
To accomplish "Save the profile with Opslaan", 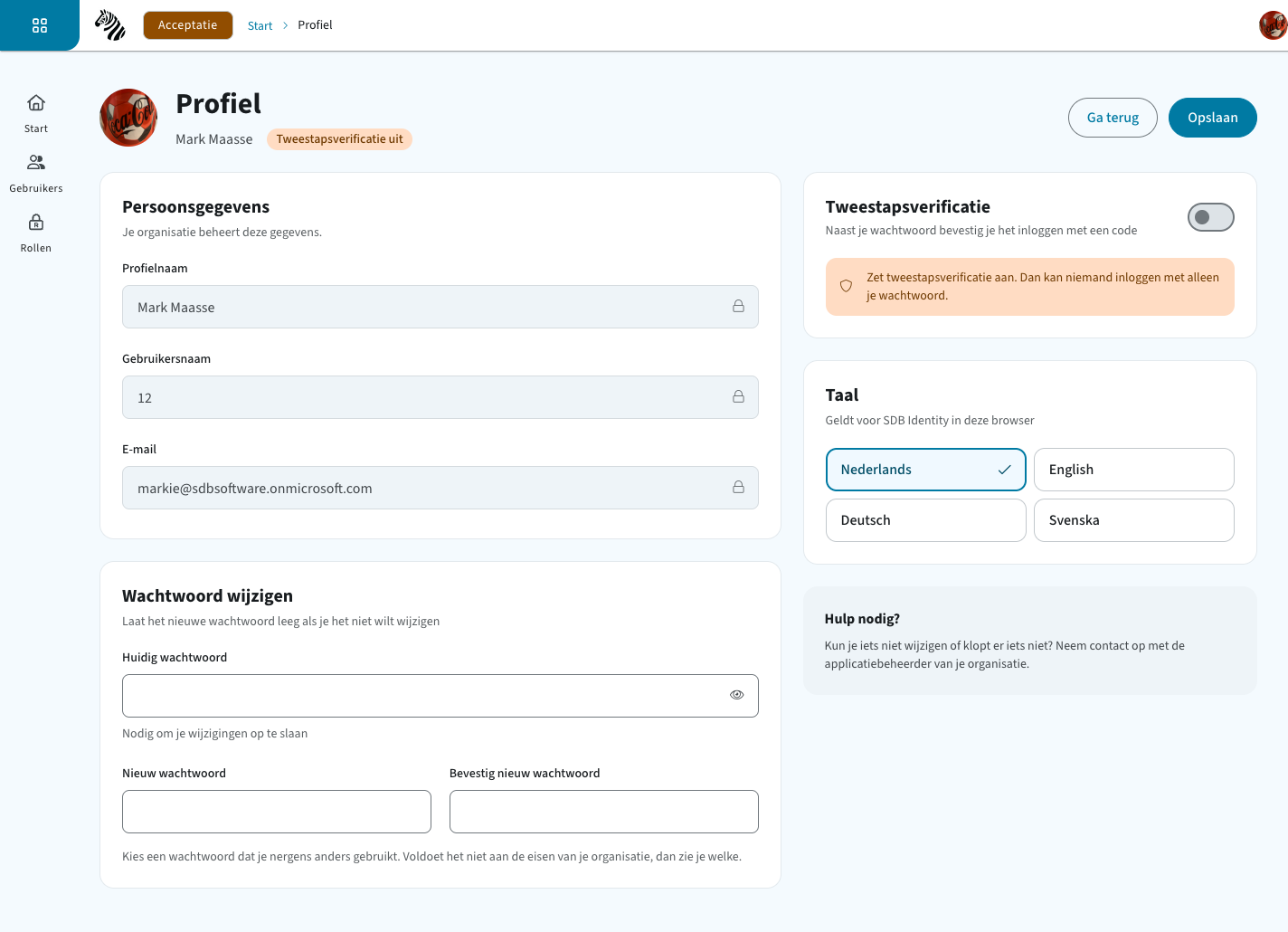I will [x=1212, y=118].
